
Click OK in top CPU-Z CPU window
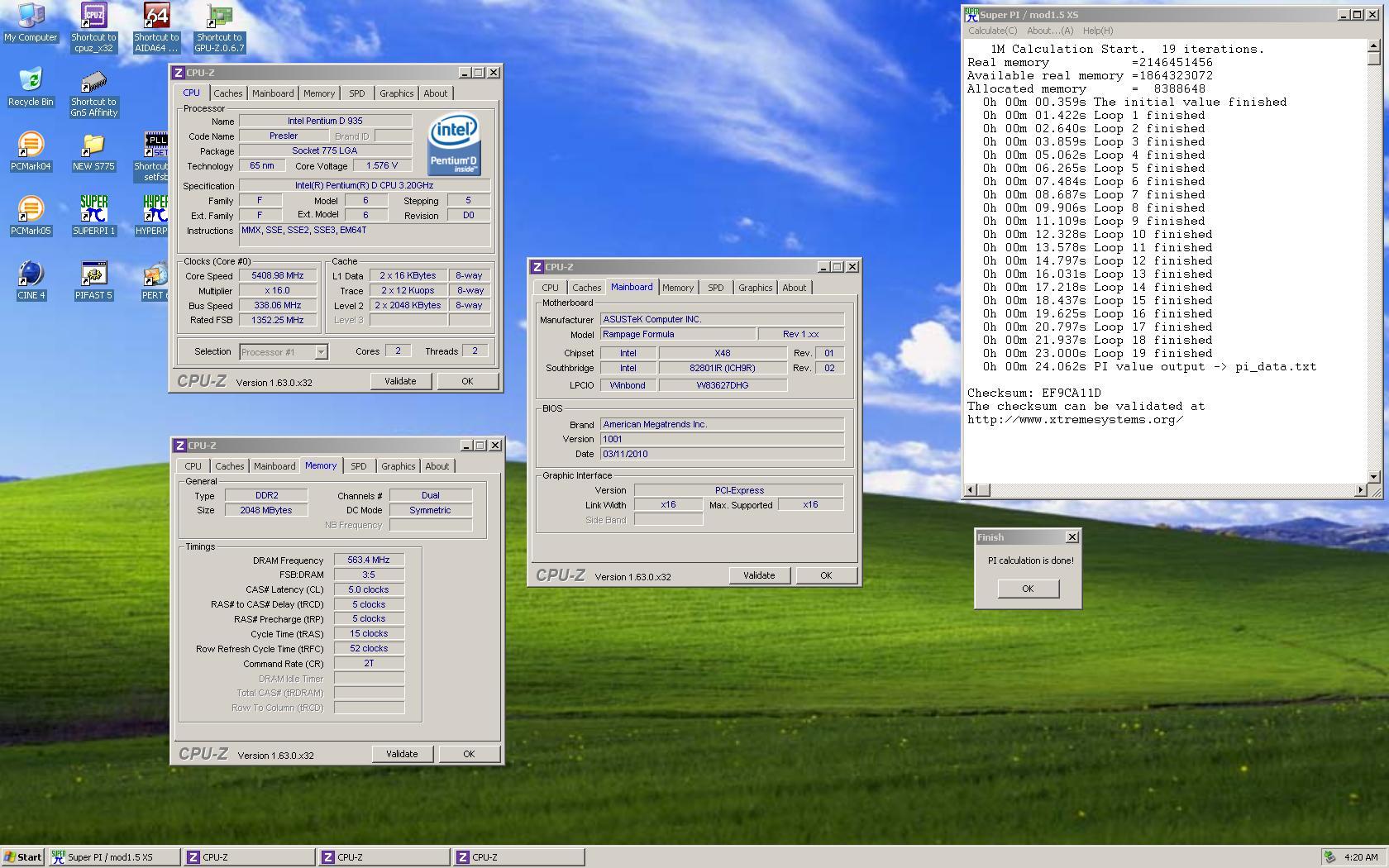click(467, 381)
